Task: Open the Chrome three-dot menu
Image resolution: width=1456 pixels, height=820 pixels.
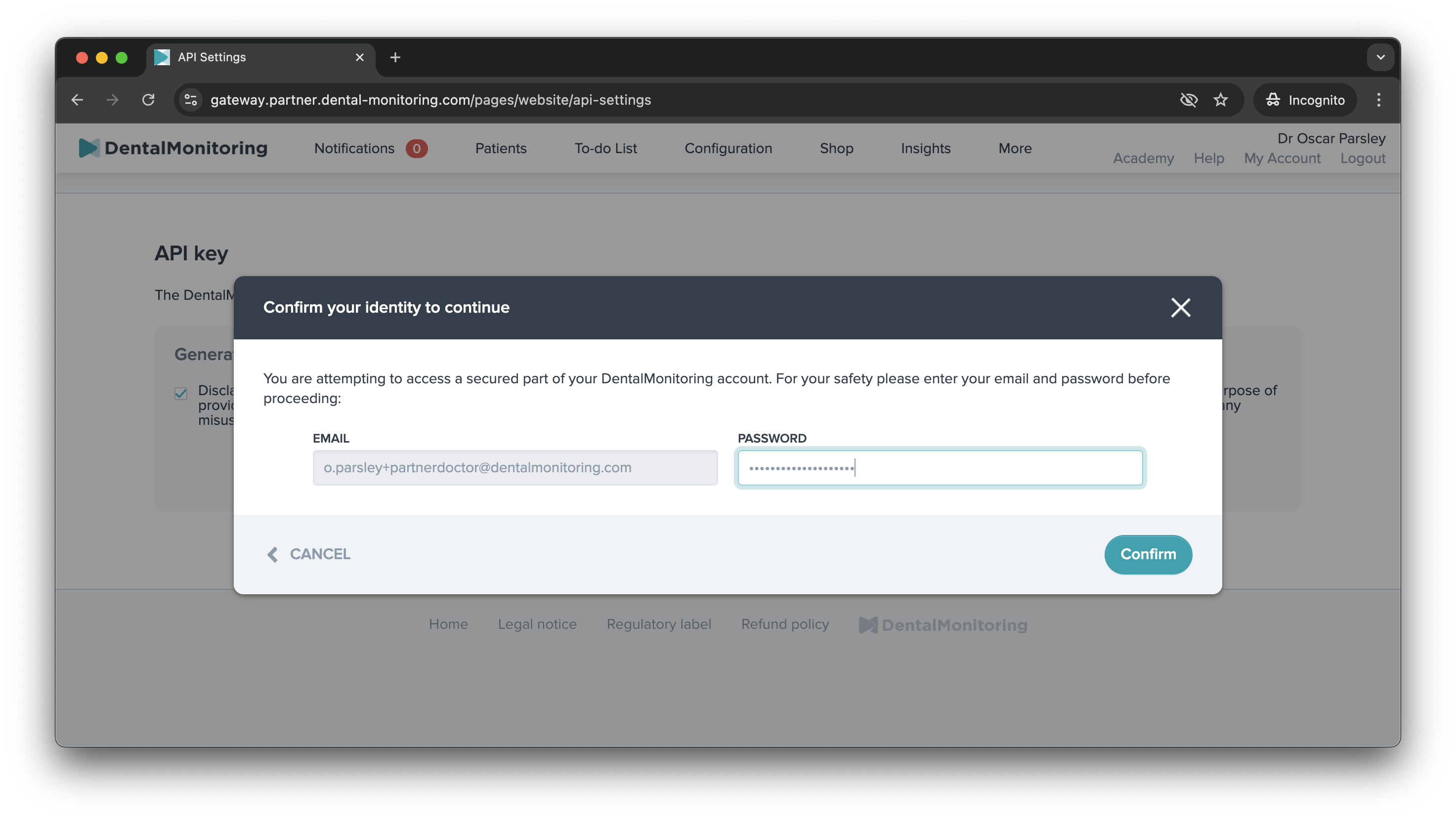Action: click(x=1378, y=100)
